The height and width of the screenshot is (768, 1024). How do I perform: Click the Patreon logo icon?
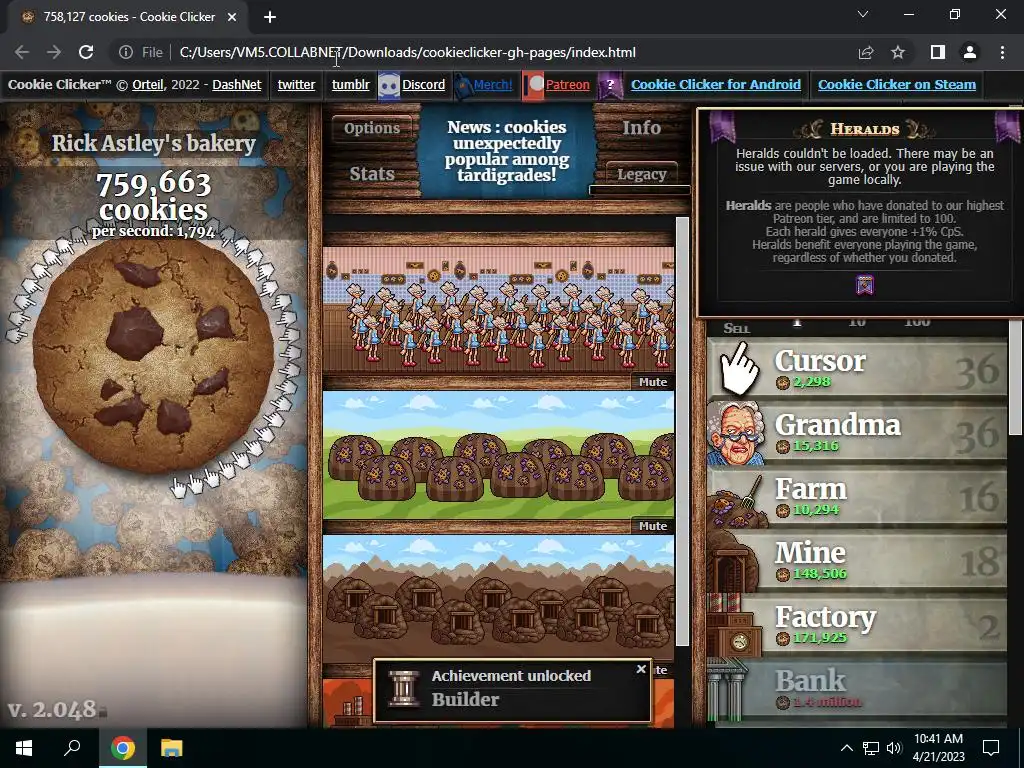(x=534, y=85)
